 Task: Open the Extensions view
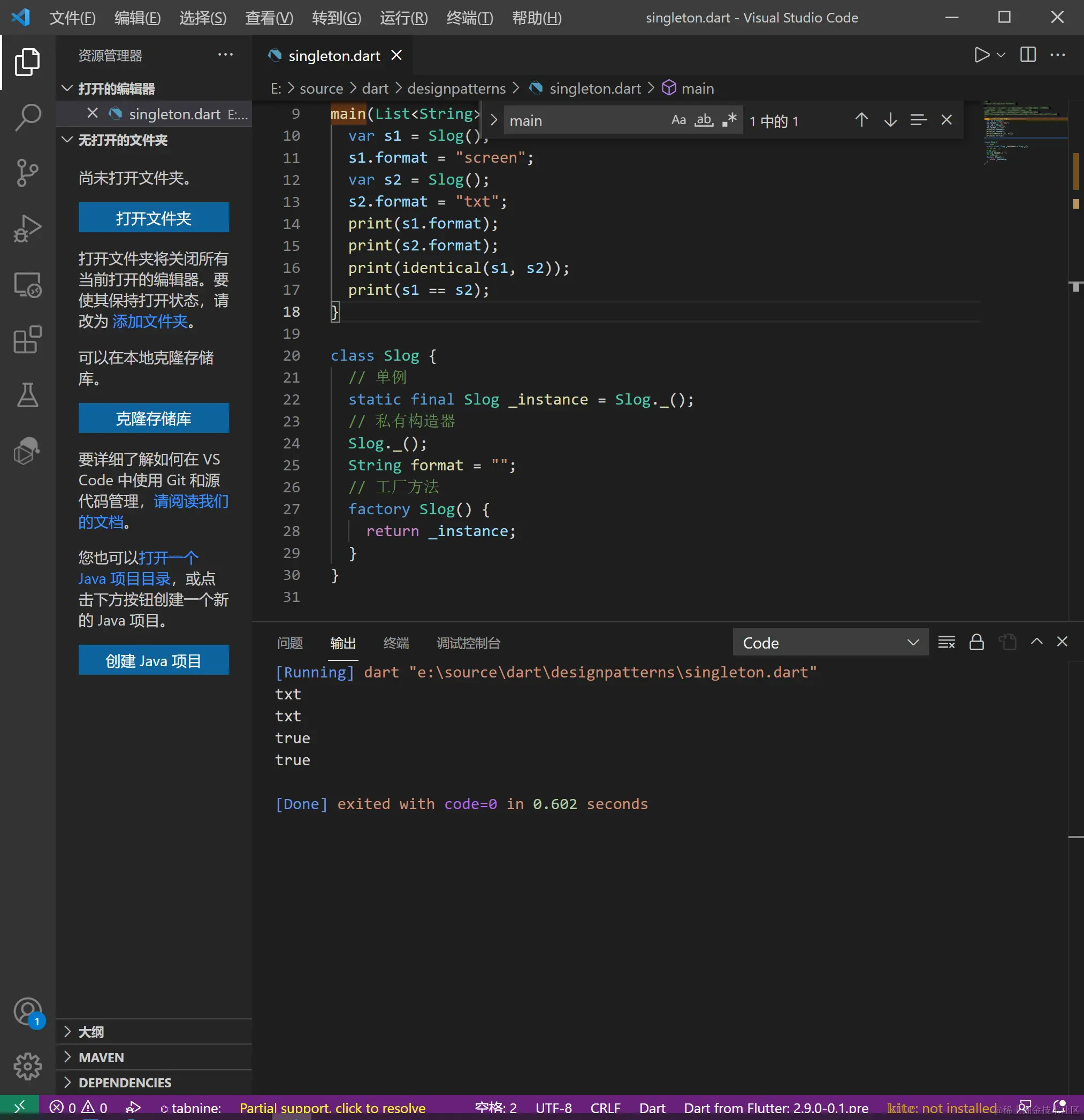(27, 340)
